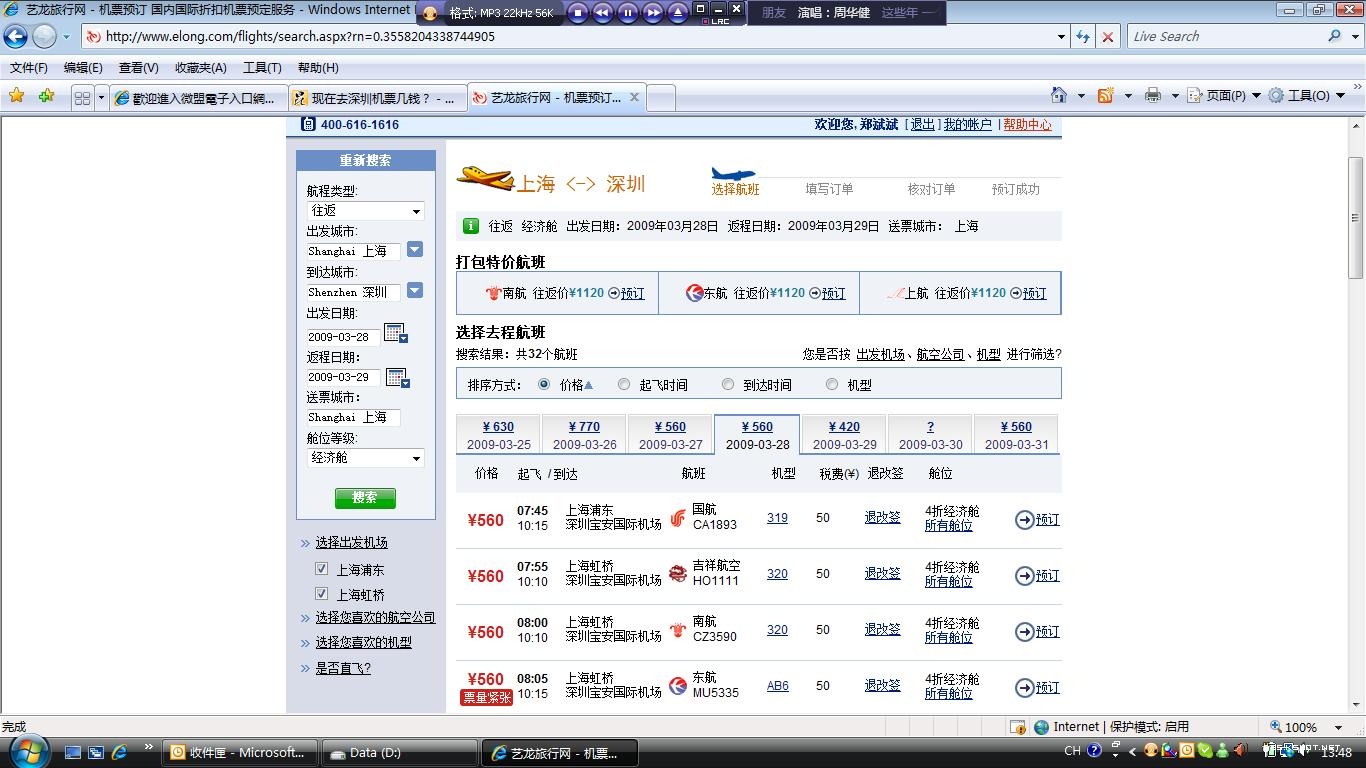Click the Add to Favorites star-plus icon
This screenshot has height=768, width=1366.
pyautogui.click(x=46, y=96)
